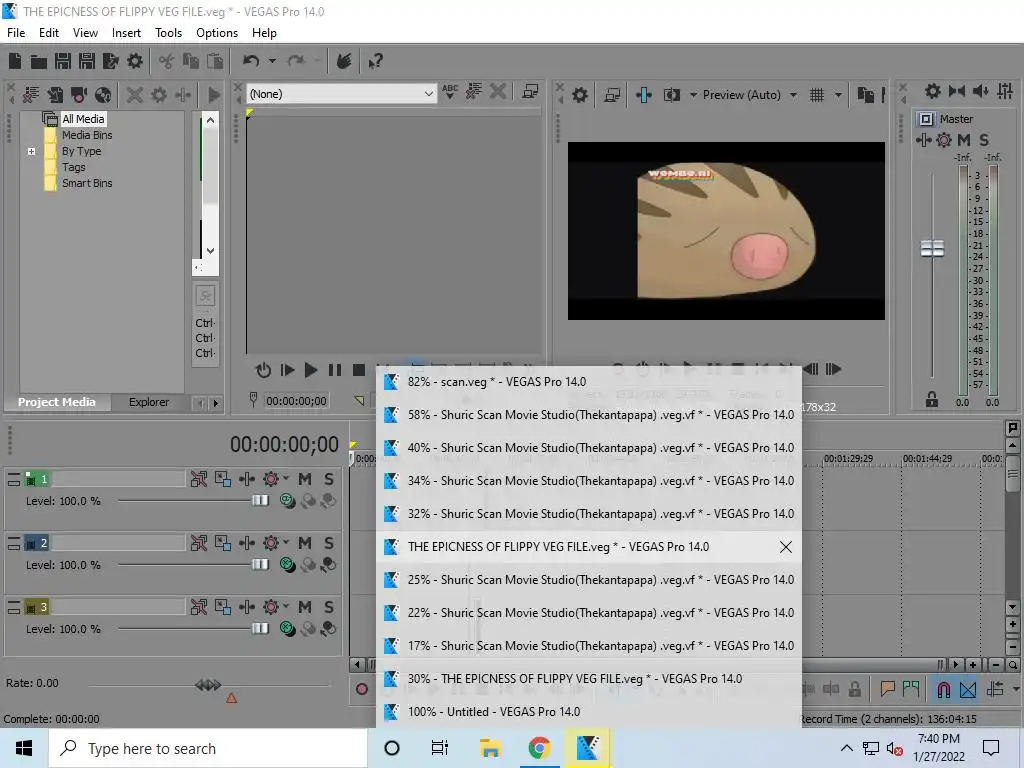Solo the Master bus with S
The image size is (1024, 768).
pyautogui.click(x=984, y=140)
